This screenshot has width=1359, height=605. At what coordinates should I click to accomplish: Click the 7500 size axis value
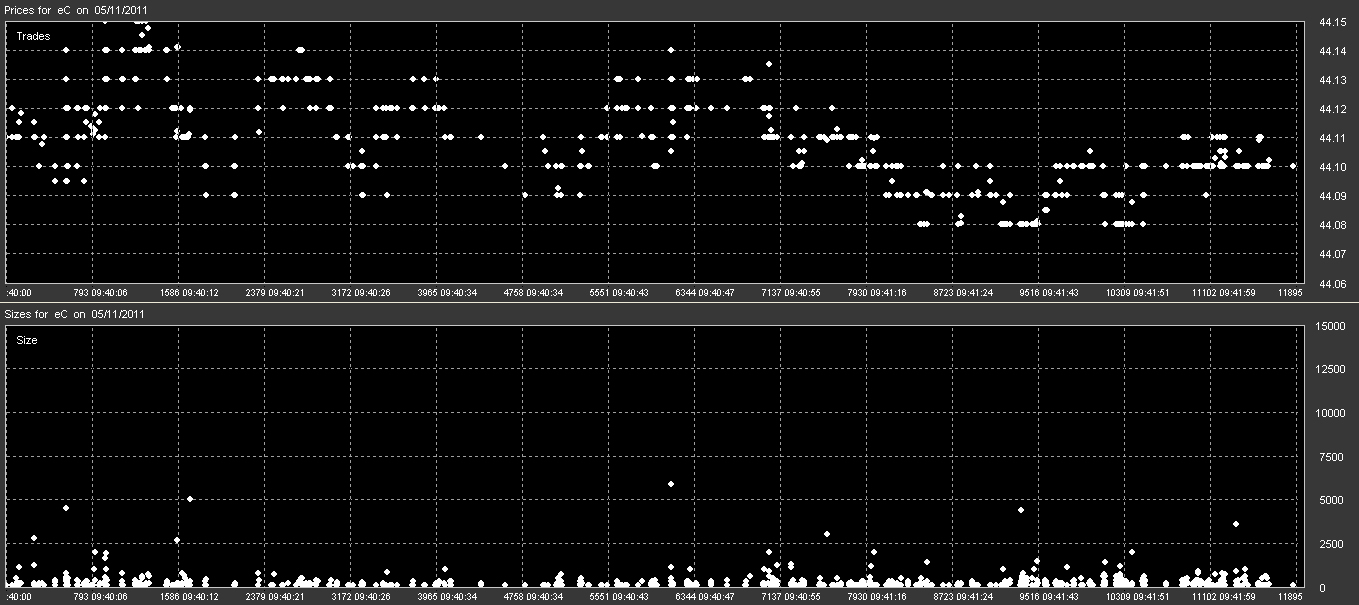[x=1332, y=457]
